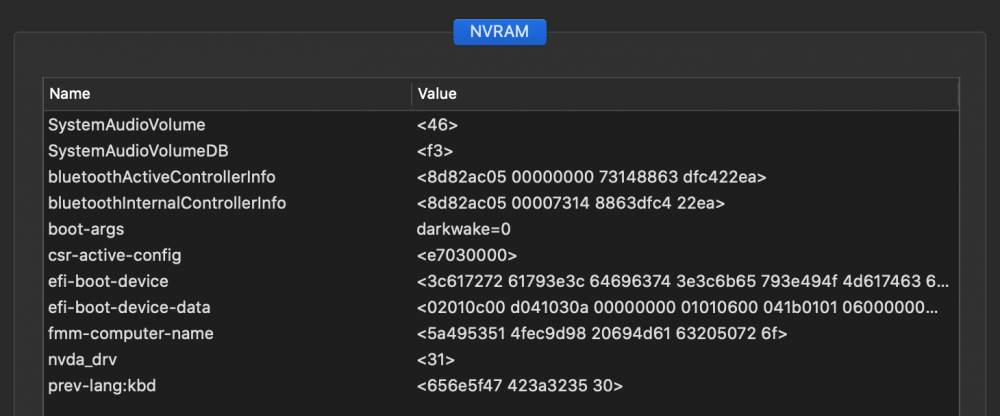This screenshot has width=1000, height=416.
Task: Select the NVRAM tab
Action: click(499, 32)
